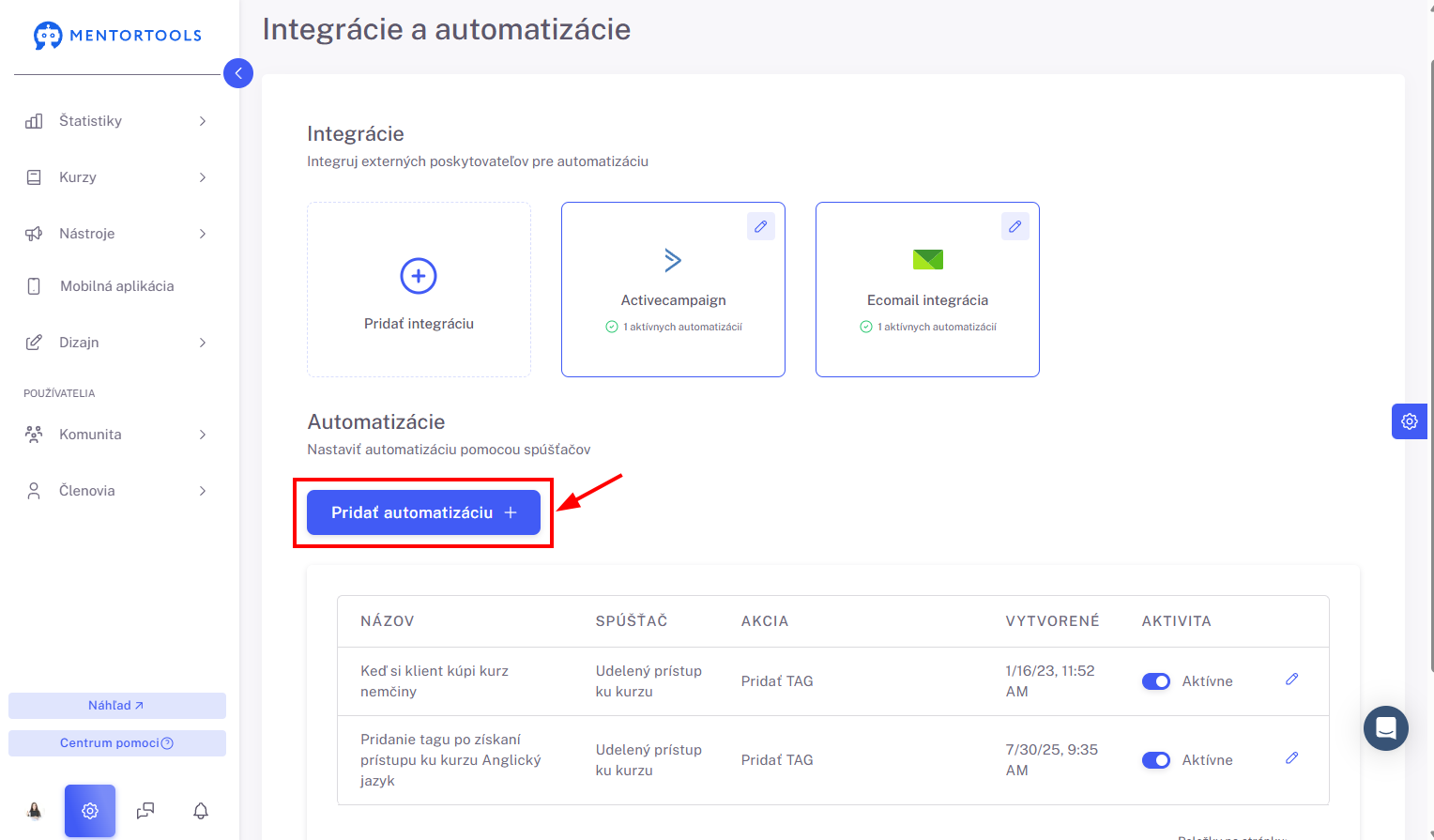Open the Centrum pomoci link

117,743
